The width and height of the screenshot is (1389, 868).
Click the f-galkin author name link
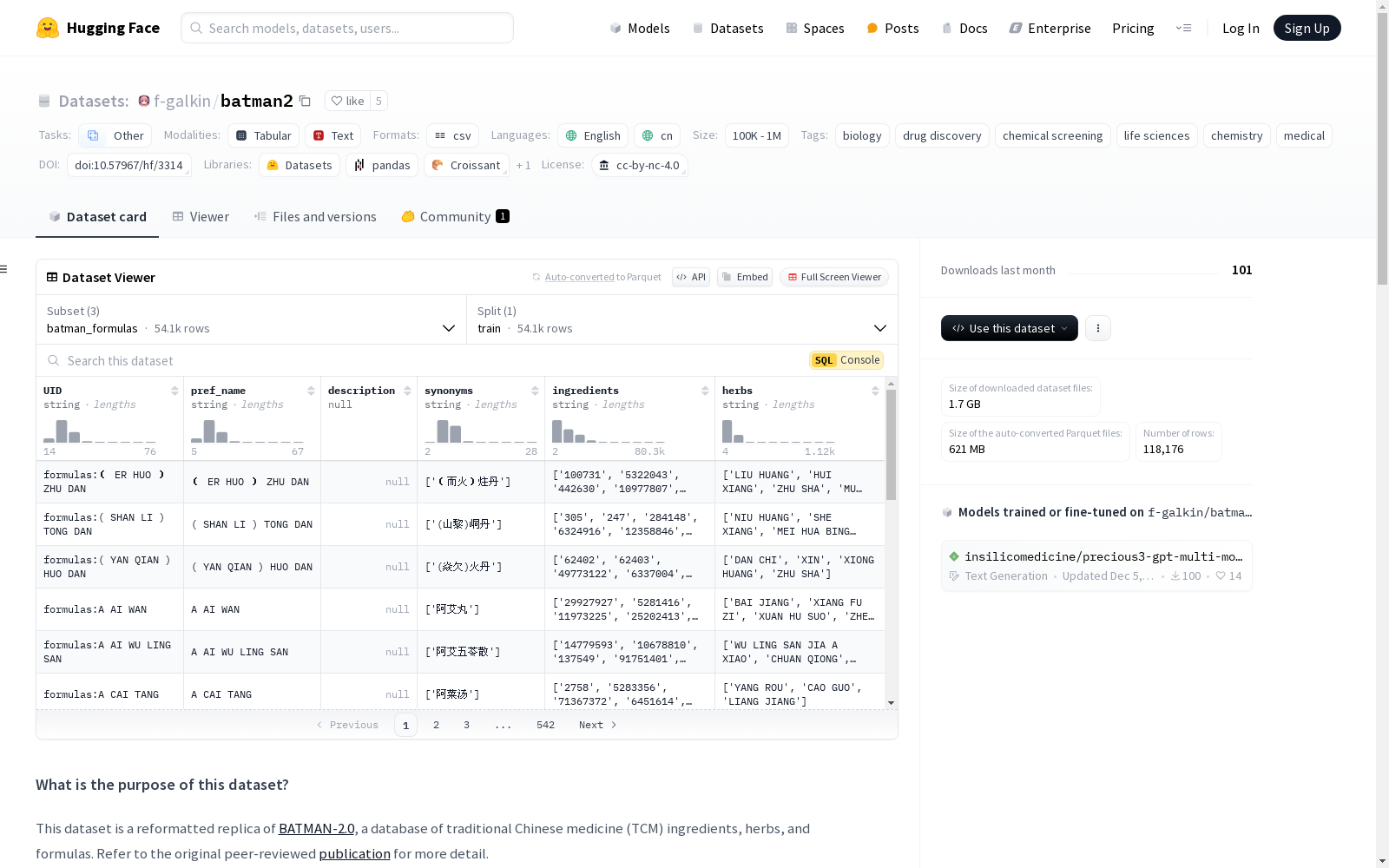182,101
